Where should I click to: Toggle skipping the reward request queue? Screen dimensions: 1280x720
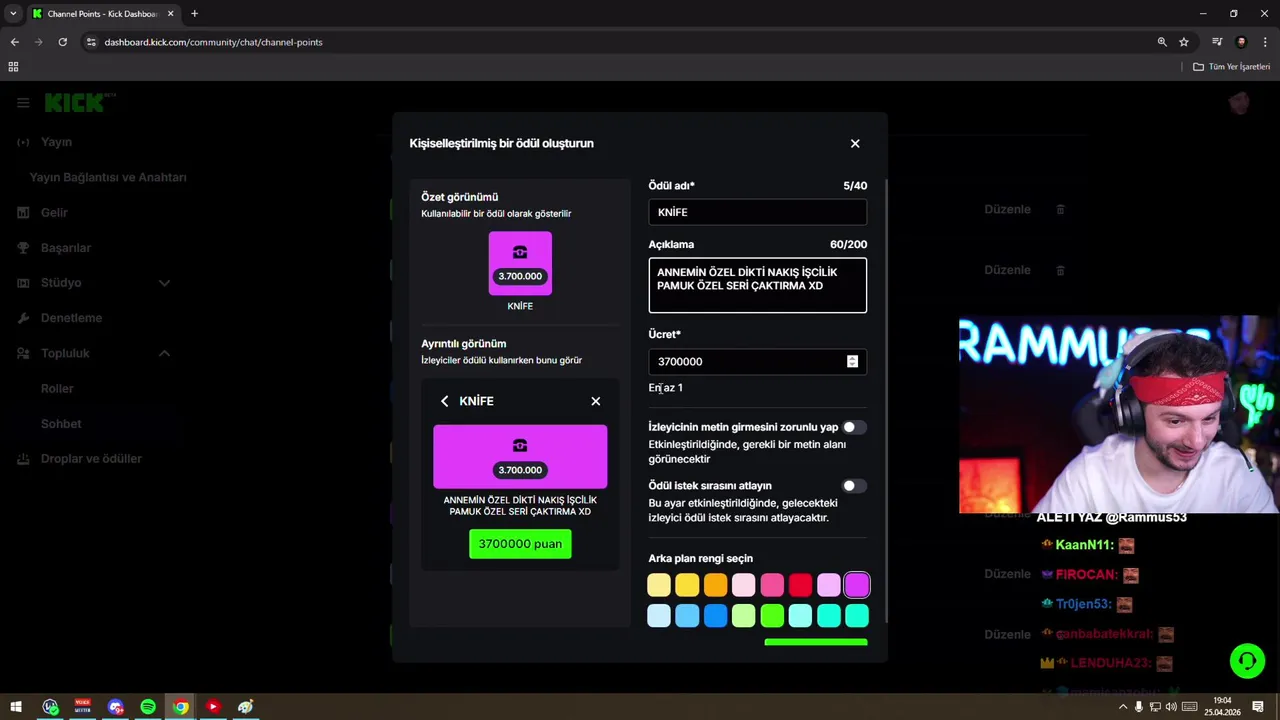click(853, 486)
